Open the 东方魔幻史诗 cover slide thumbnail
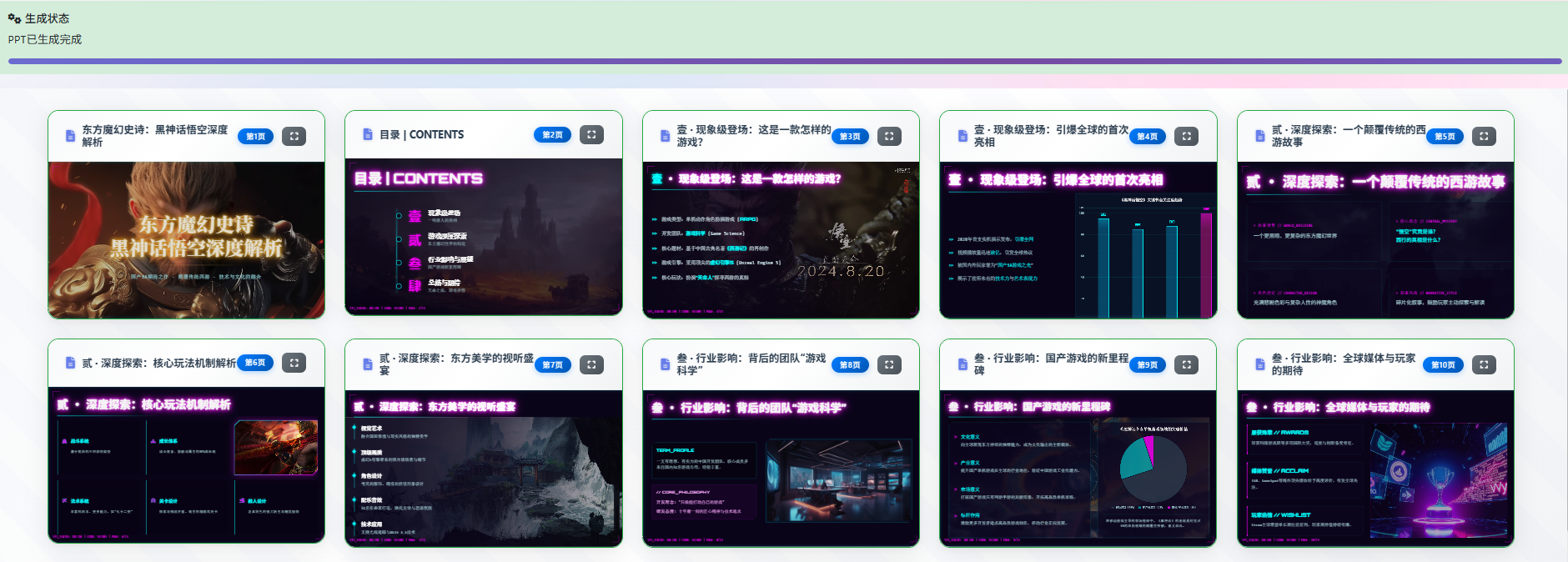 click(x=187, y=240)
